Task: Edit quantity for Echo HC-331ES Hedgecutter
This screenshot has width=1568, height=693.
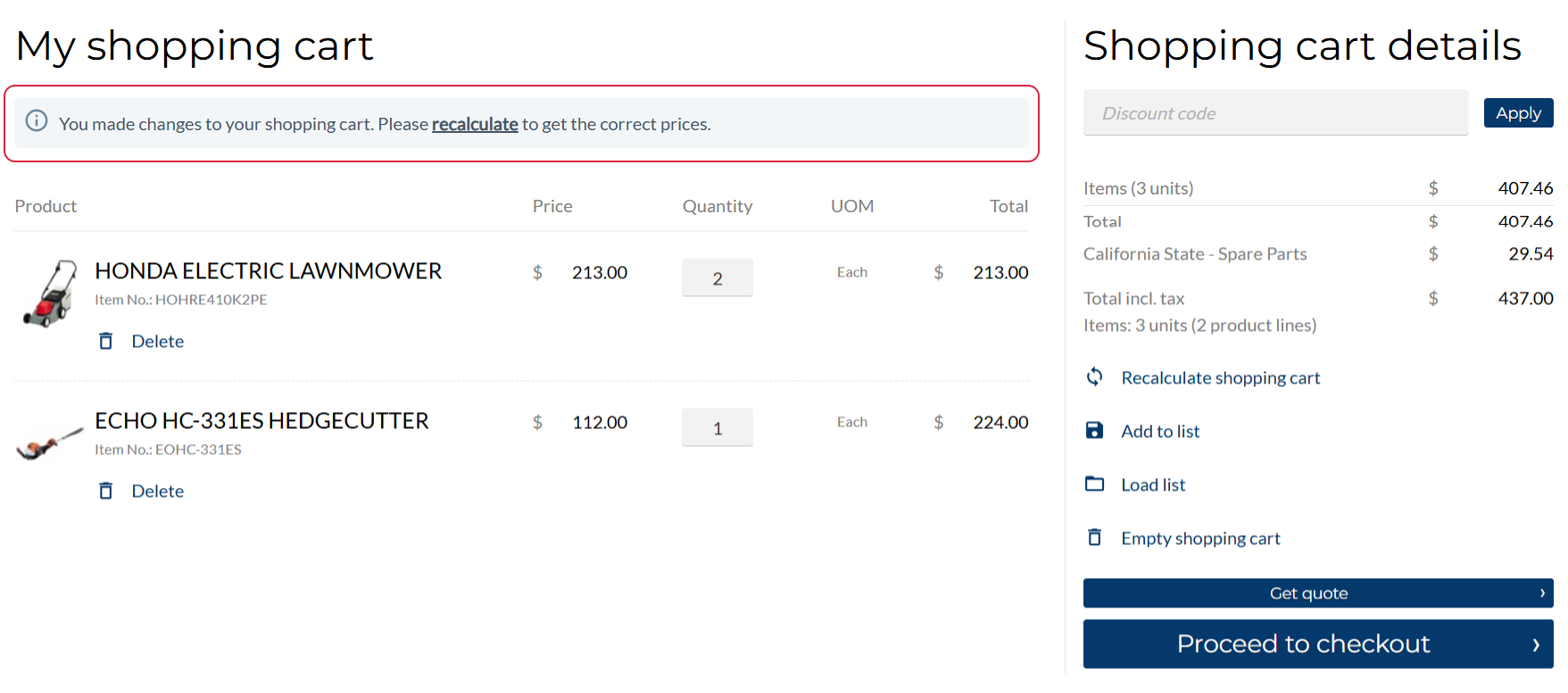Action: (717, 428)
